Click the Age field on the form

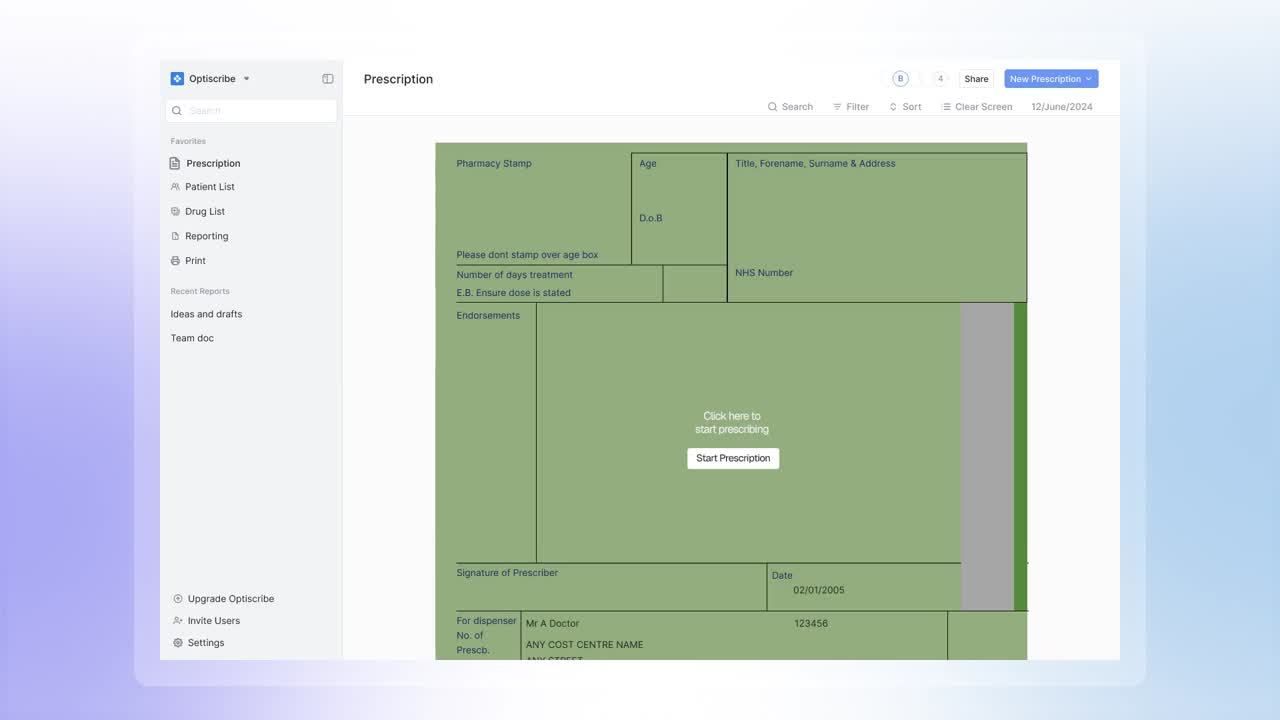(x=648, y=164)
